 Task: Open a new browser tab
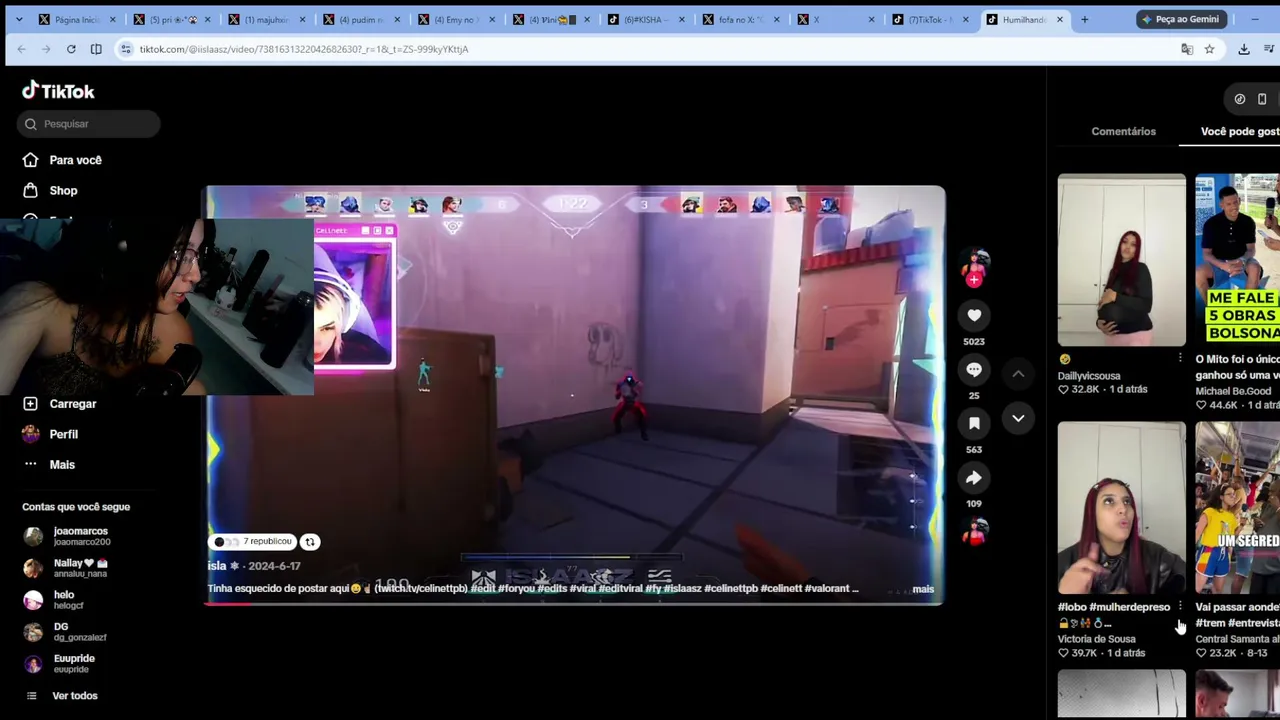pyautogui.click(x=1084, y=19)
